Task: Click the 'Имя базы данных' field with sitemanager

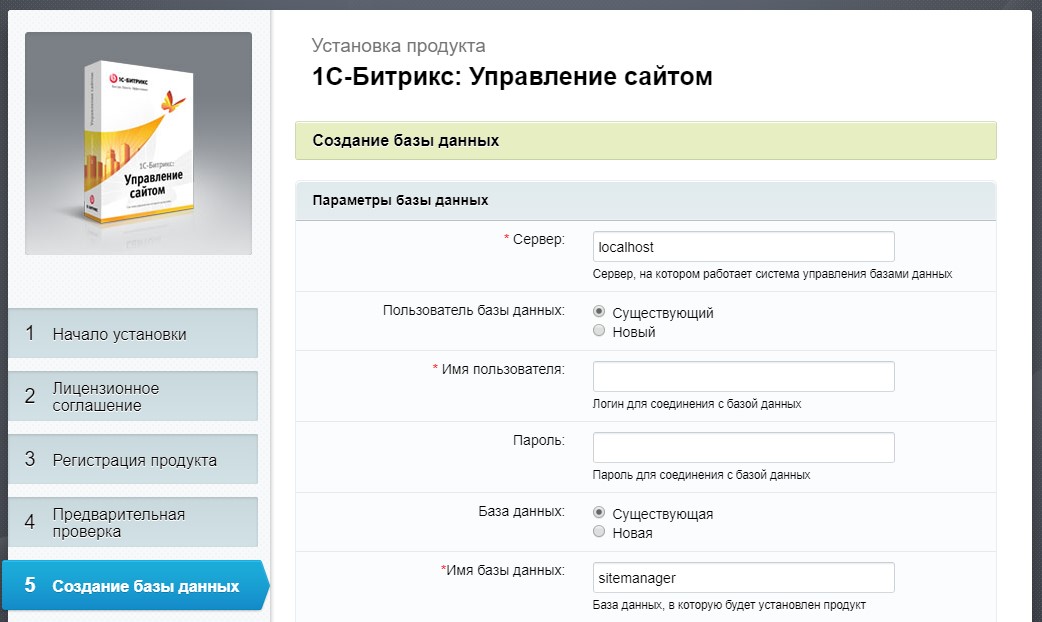Action: pyautogui.click(x=743, y=577)
